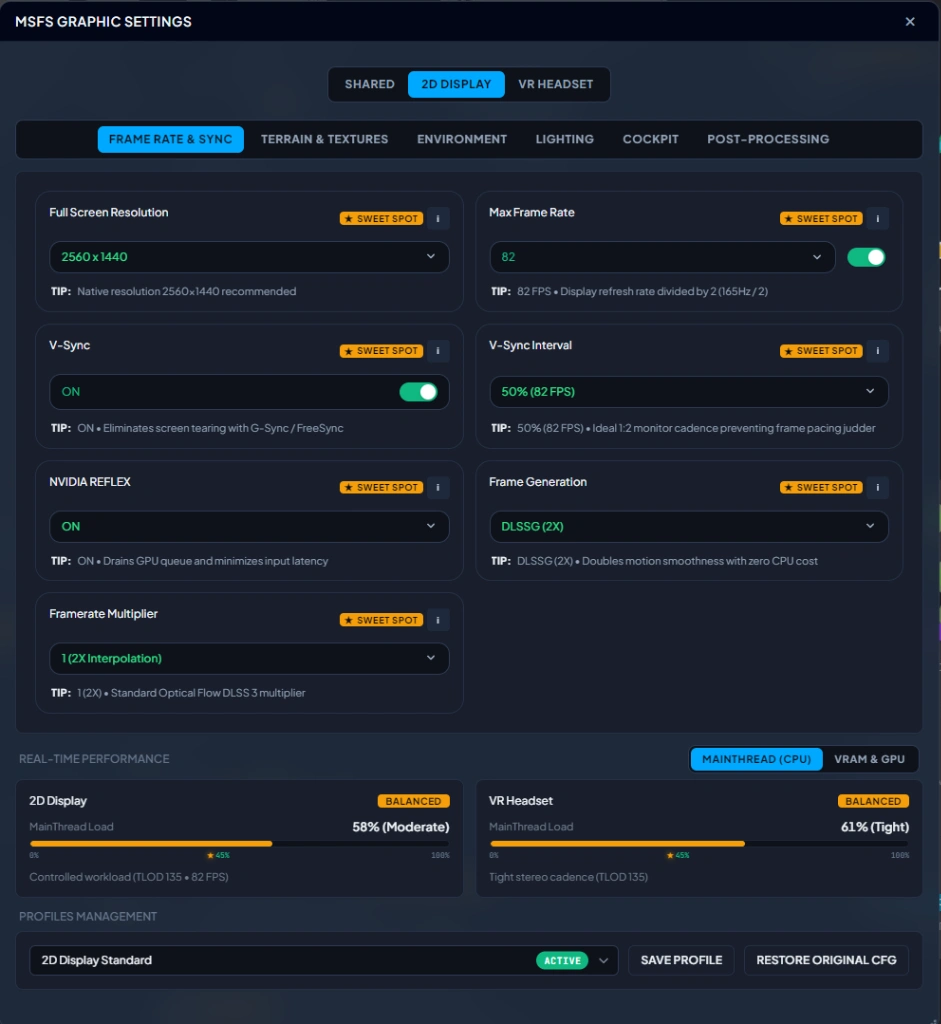Open the Lighting category tab
Image resolution: width=941 pixels, height=1024 pixels.
(x=565, y=139)
